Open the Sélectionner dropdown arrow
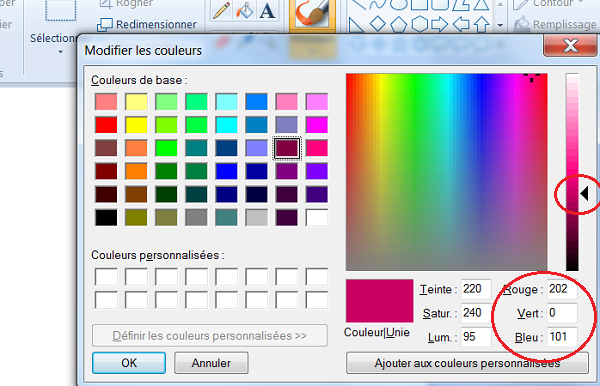The width and height of the screenshot is (600, 386). point(60,52)
